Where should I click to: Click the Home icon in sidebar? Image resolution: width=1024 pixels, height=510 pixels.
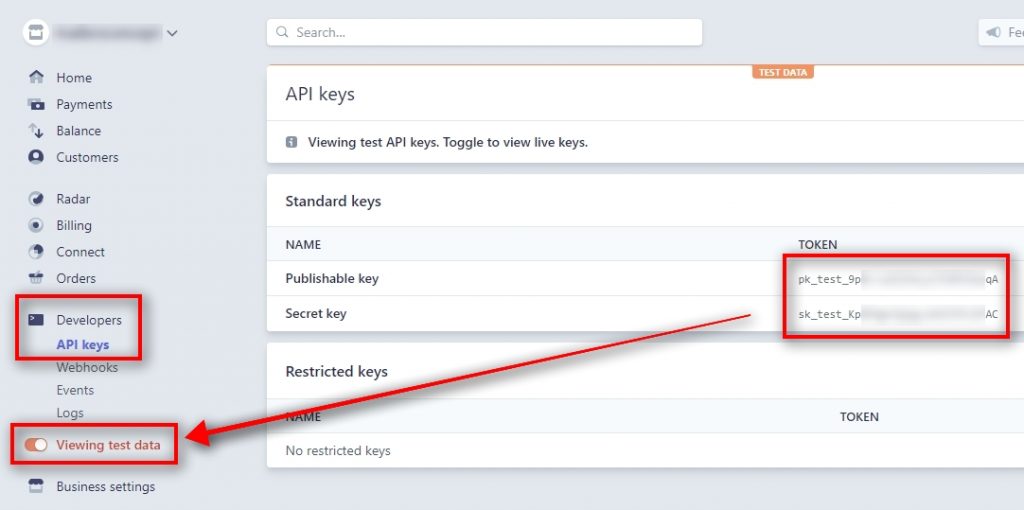[36, 78]
